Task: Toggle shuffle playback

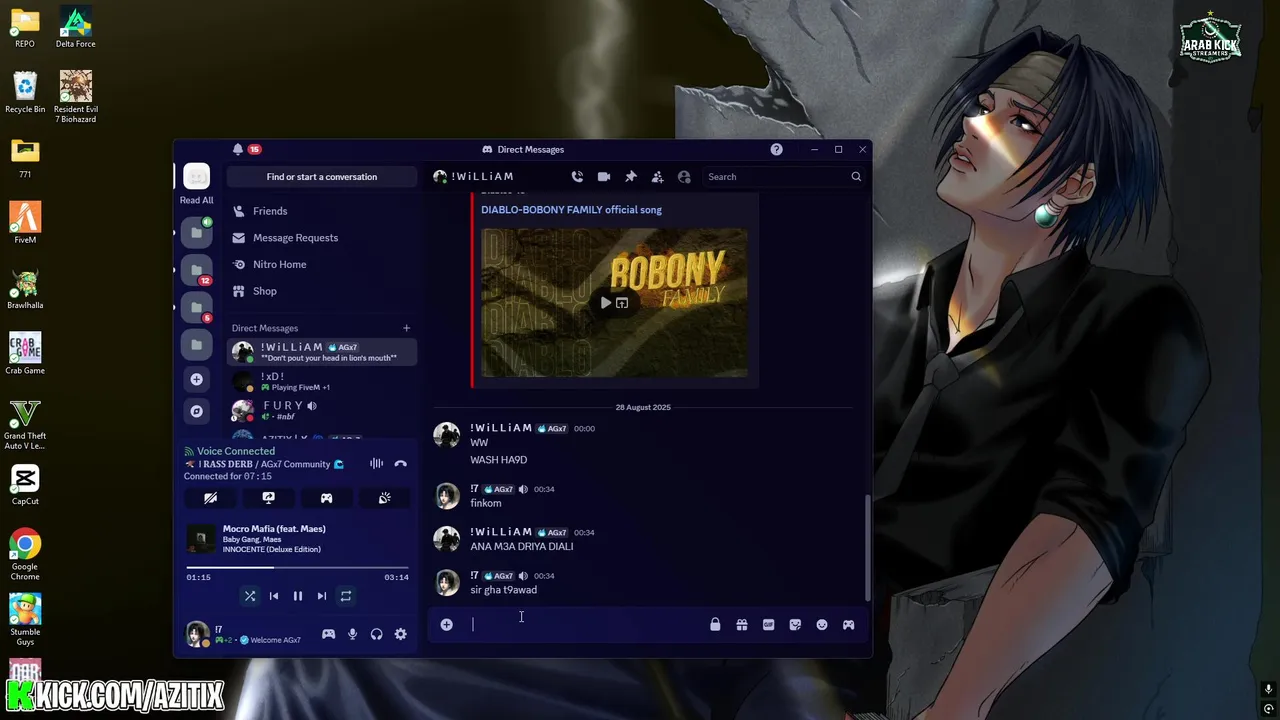Action: coord(250,596)
